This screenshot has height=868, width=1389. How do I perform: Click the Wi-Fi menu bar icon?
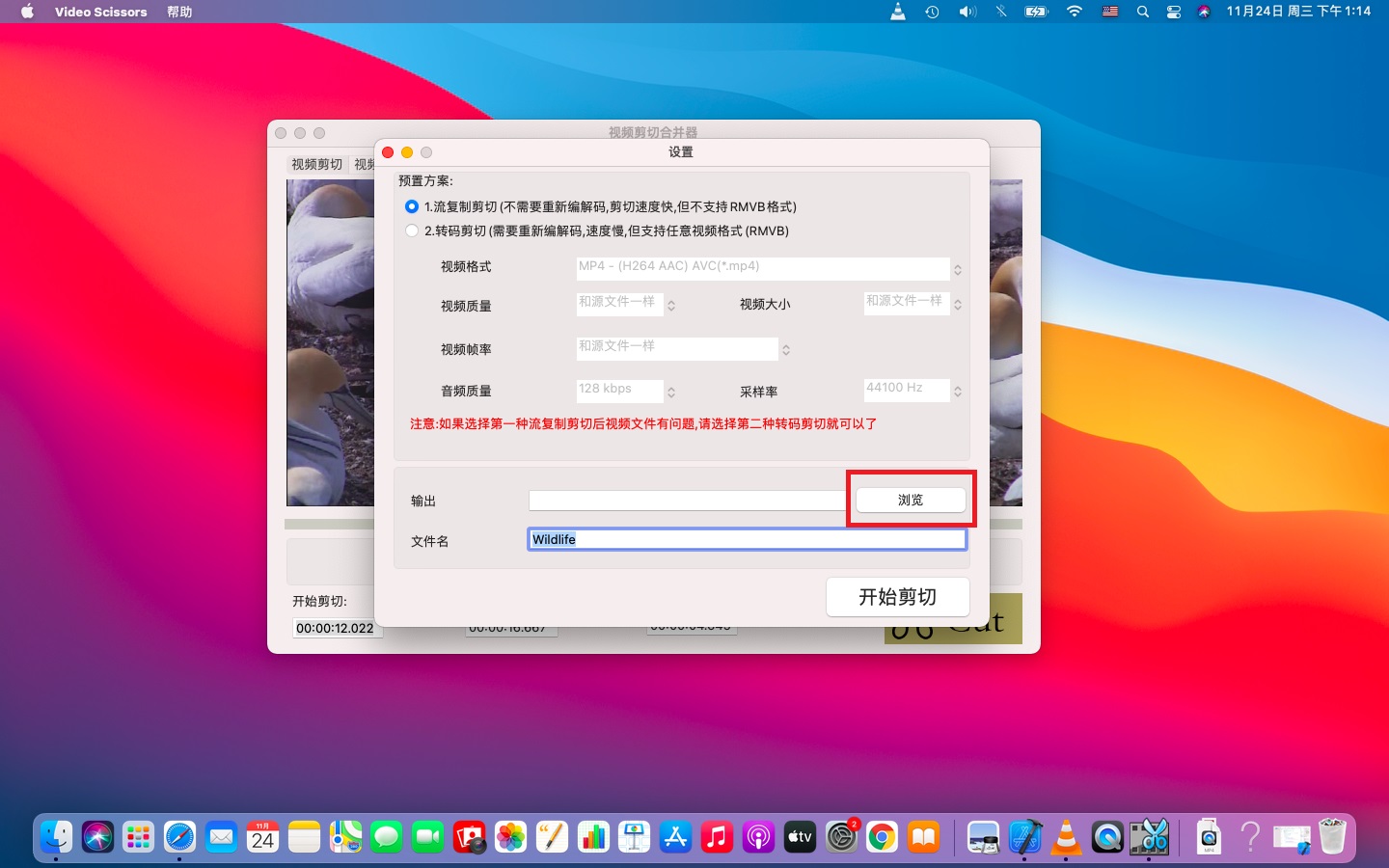pos(1075,12)
